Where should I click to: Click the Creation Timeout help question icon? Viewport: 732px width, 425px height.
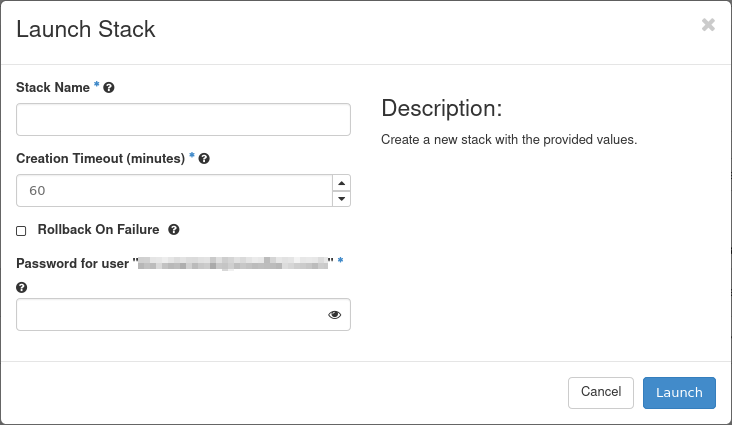pos(204,159)
